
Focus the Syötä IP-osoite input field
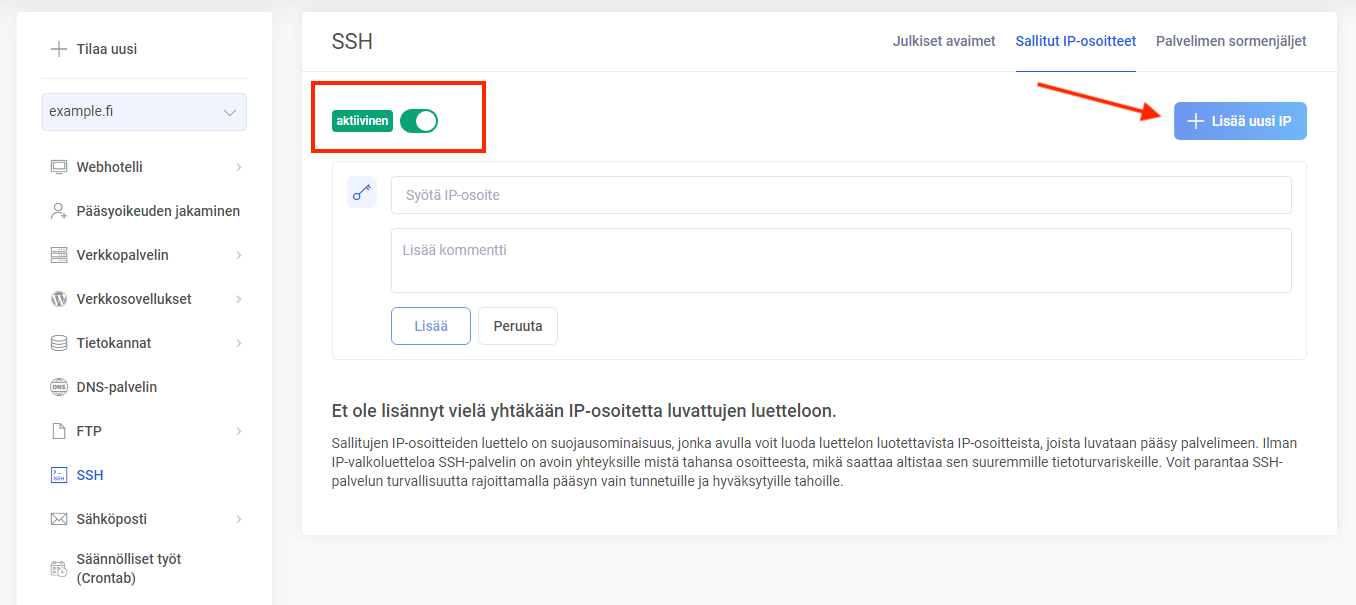pos(840,195)
